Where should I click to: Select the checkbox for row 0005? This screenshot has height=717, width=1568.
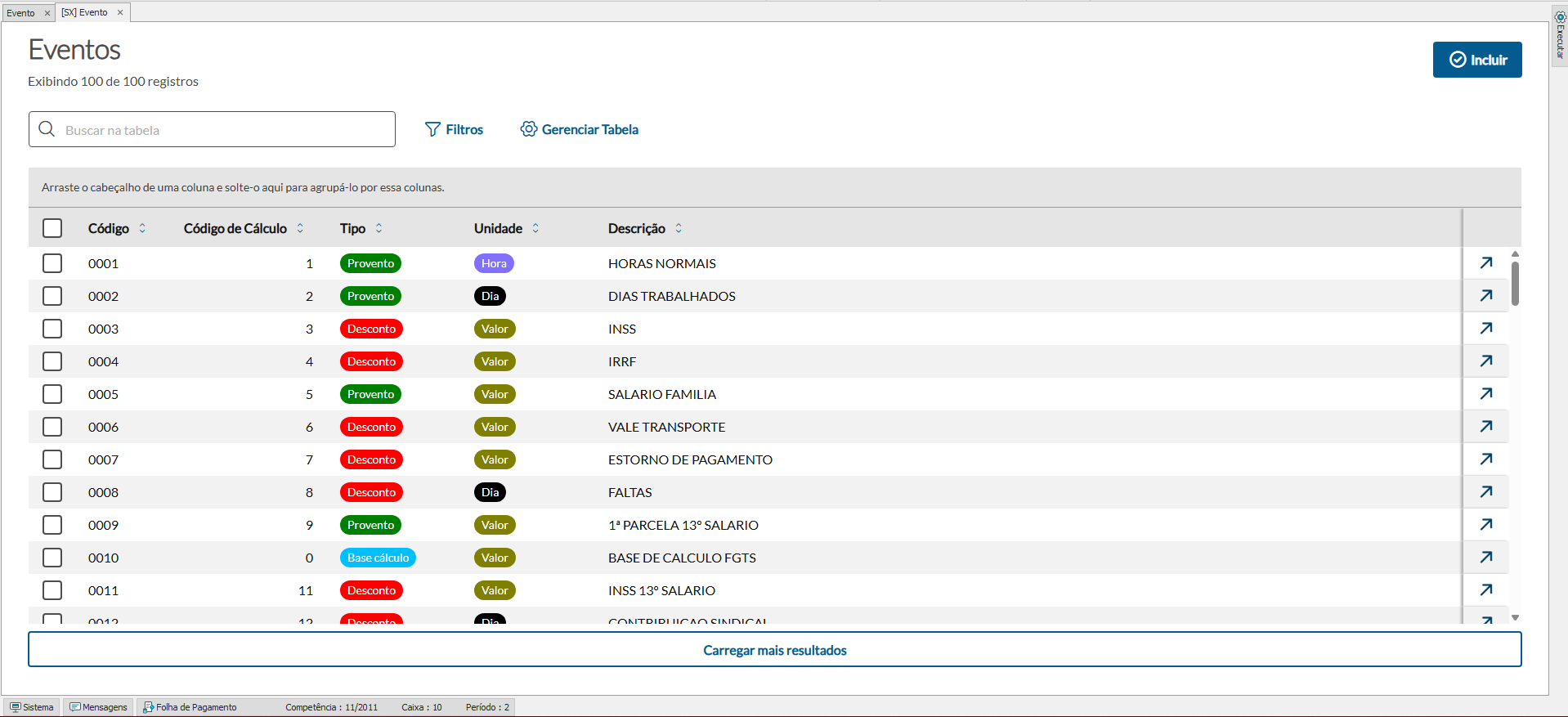(x=52, y=394)
